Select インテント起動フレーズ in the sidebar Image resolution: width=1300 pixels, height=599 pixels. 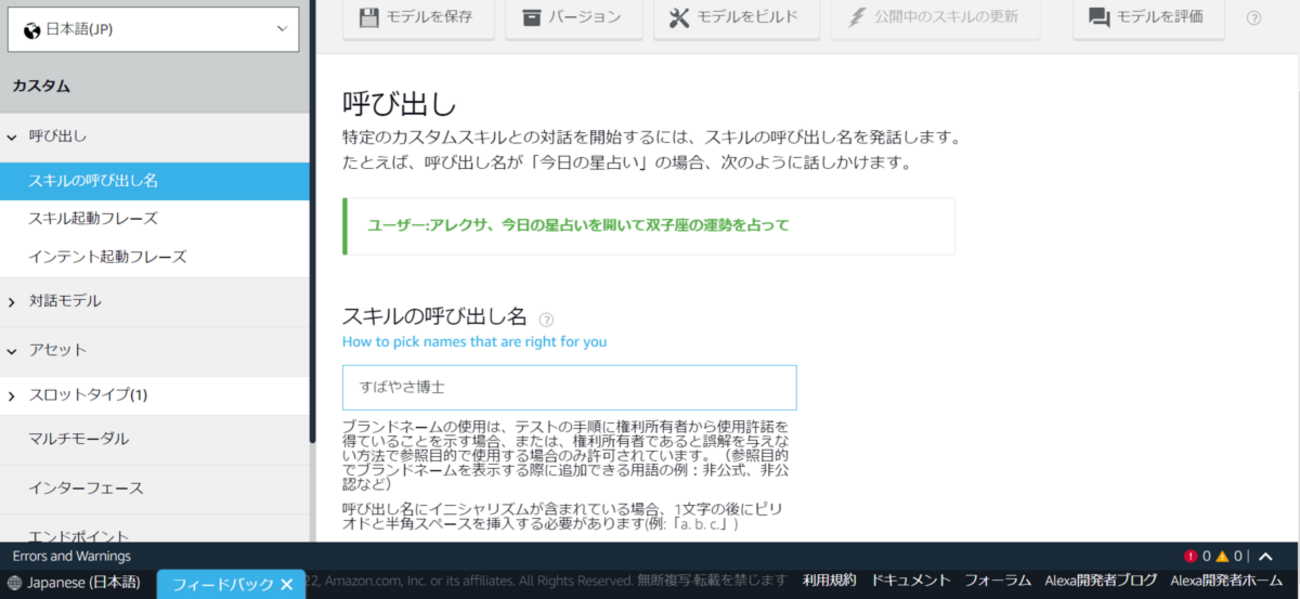(107, 257)
